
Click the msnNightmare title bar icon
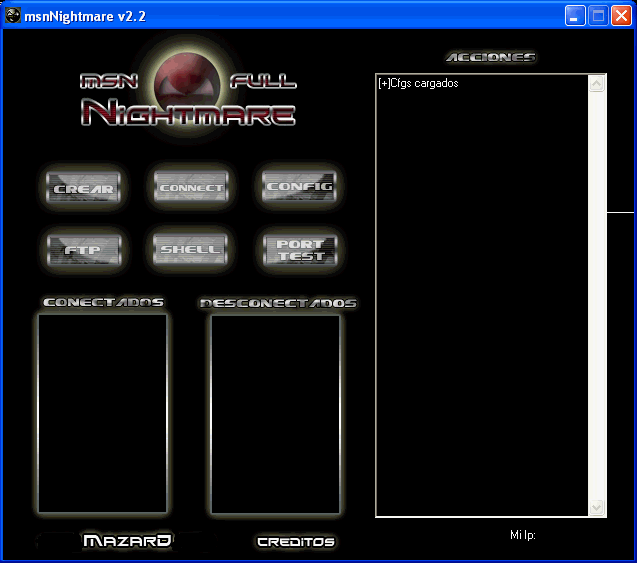[12, 16]
